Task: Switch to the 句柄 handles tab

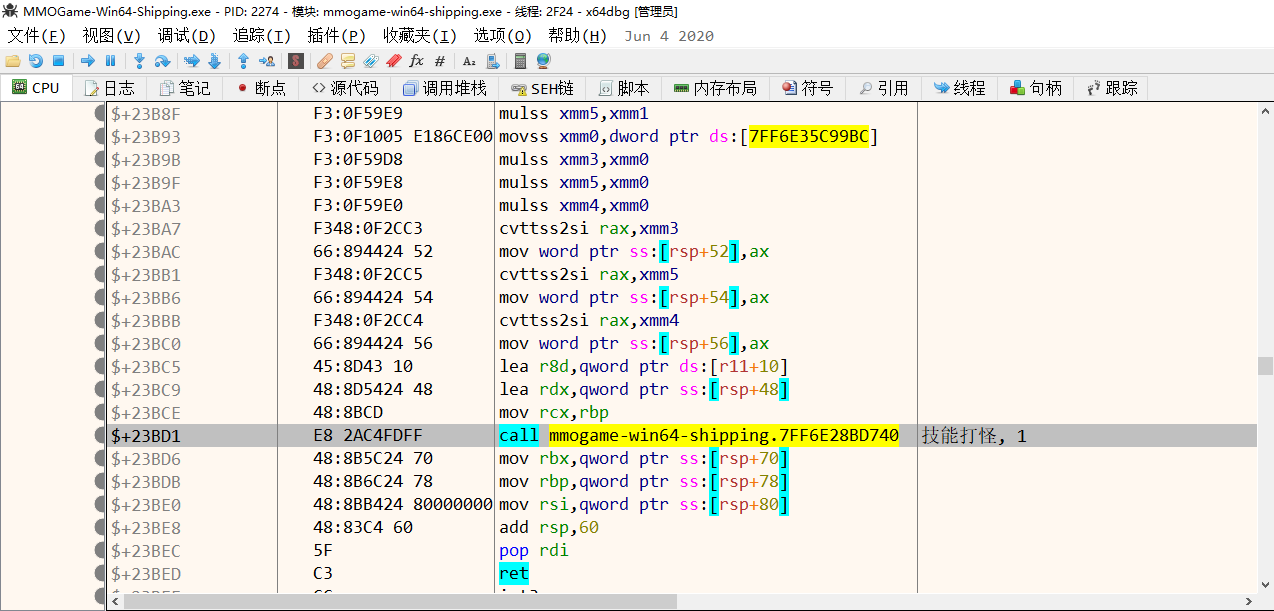Action: 1036,88
